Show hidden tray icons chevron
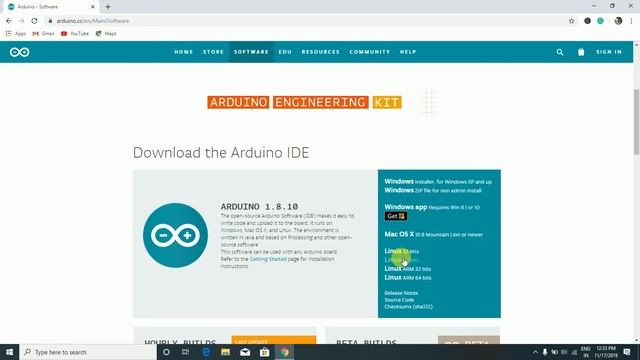 [535, 352]
